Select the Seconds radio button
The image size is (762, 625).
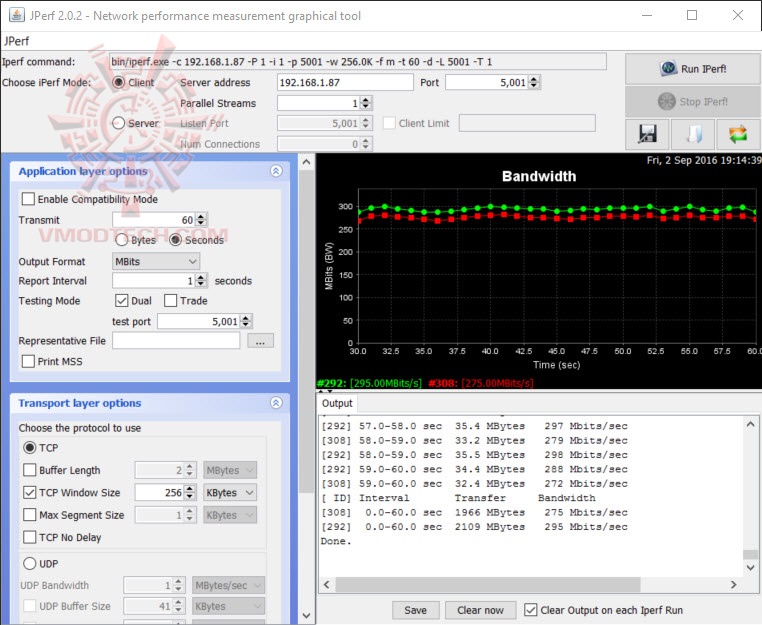(175, 240)
